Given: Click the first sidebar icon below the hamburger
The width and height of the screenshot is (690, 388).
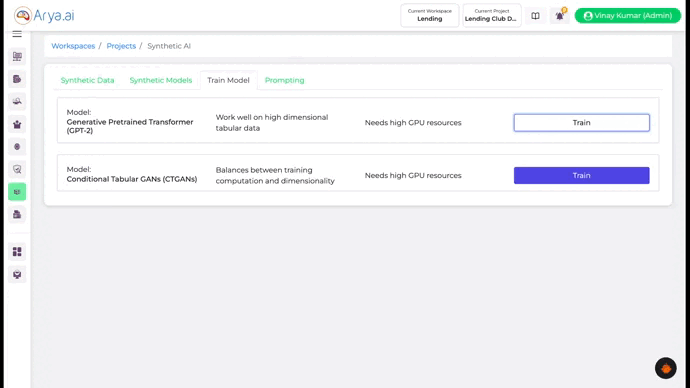Looking at the screenshot, I should tap(17, 56).
